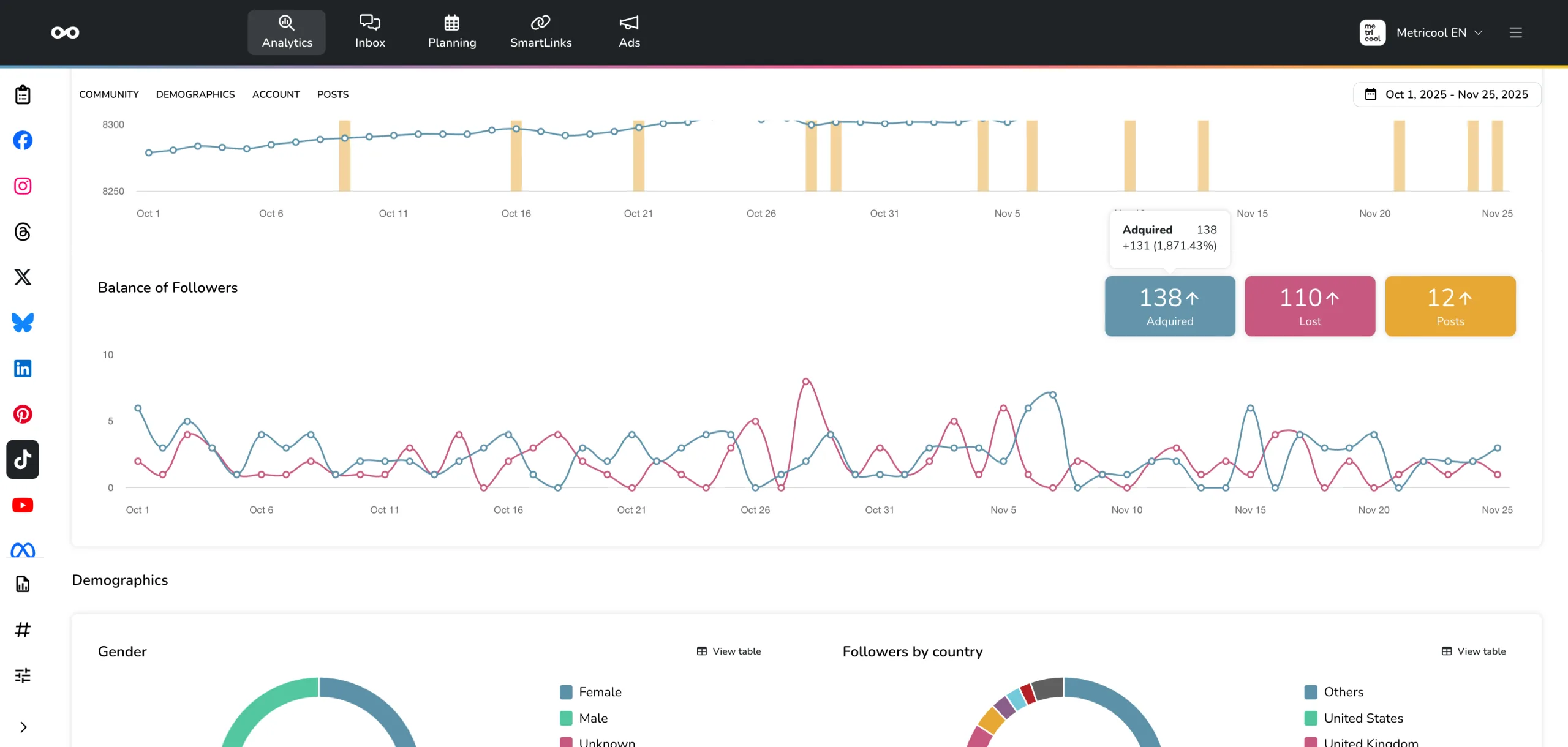Open the hashtag tracker icon
This screenshot has height=747, width=1568.
coord(23,629)
